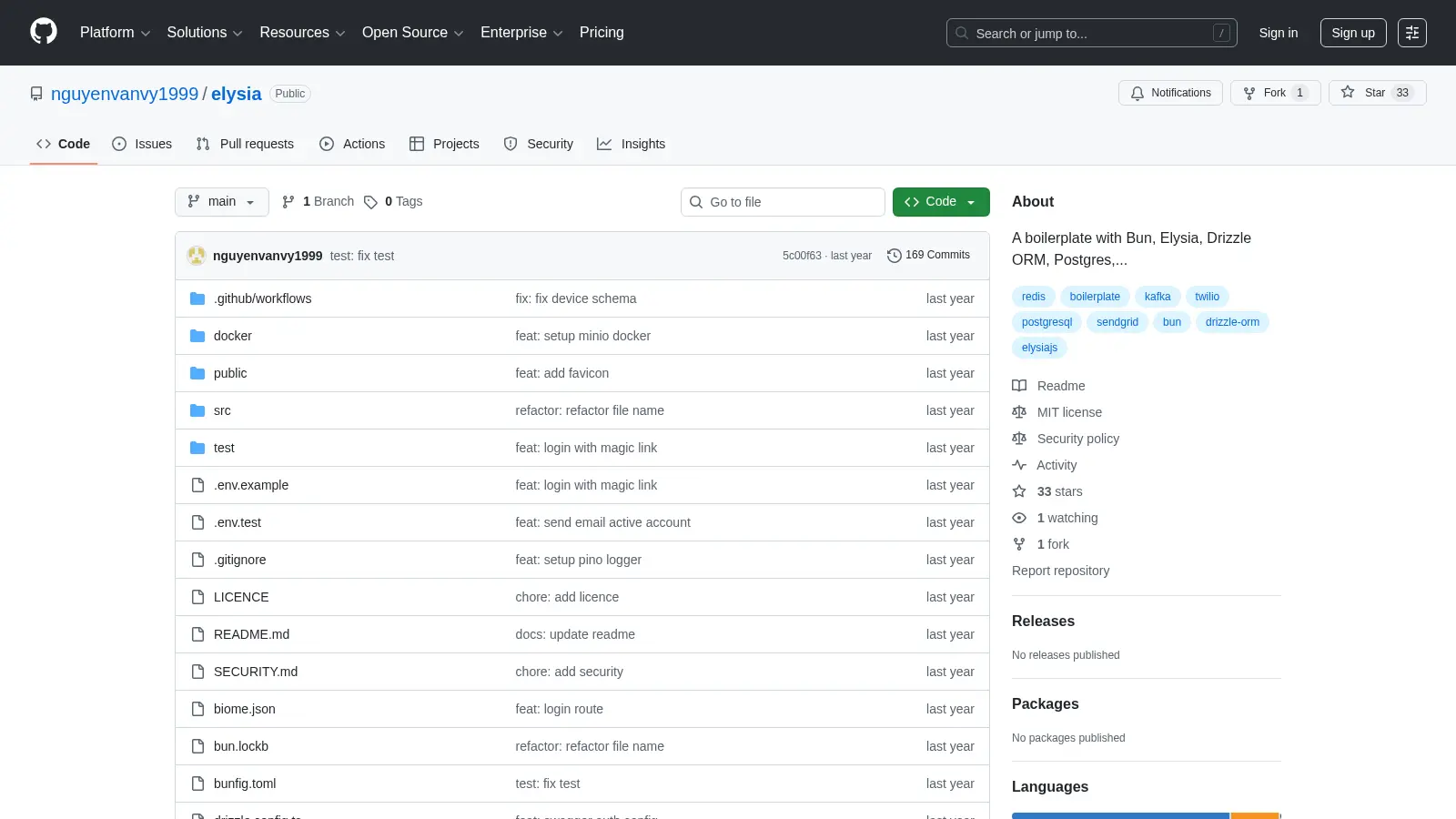The image size is (1456, 819).
Task: Open the Projects tab
Action: pyautogui.click(x=444, y=144)
